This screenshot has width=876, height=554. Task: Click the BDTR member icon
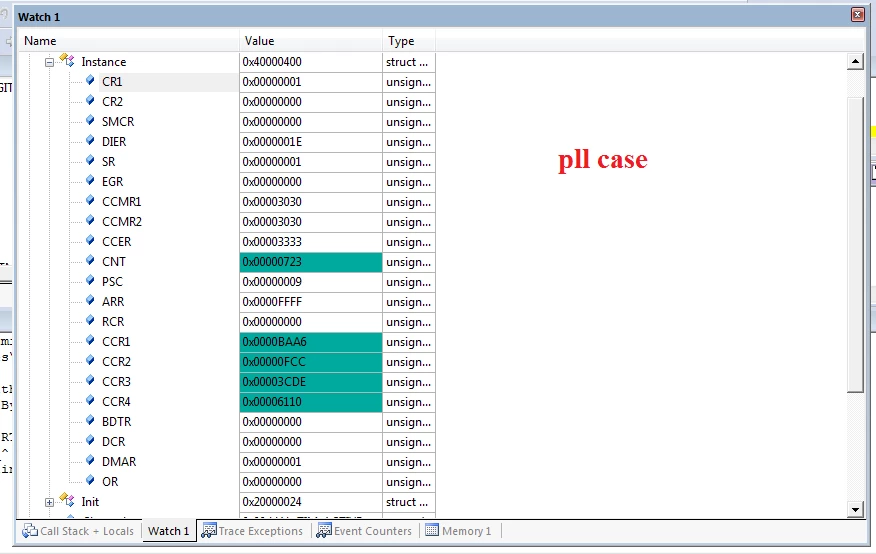click(90, 420)
